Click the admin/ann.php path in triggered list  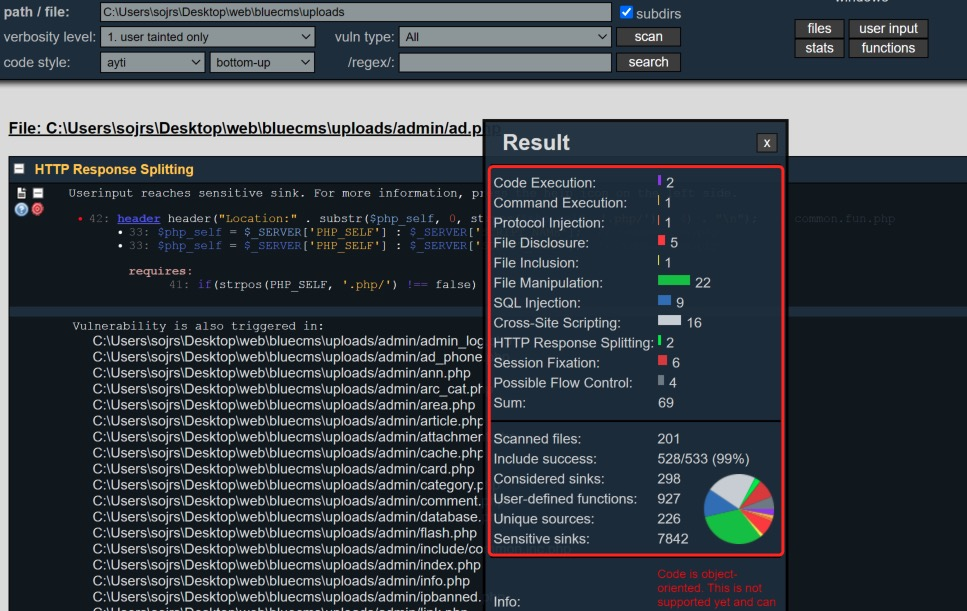(x=281, y=373)
